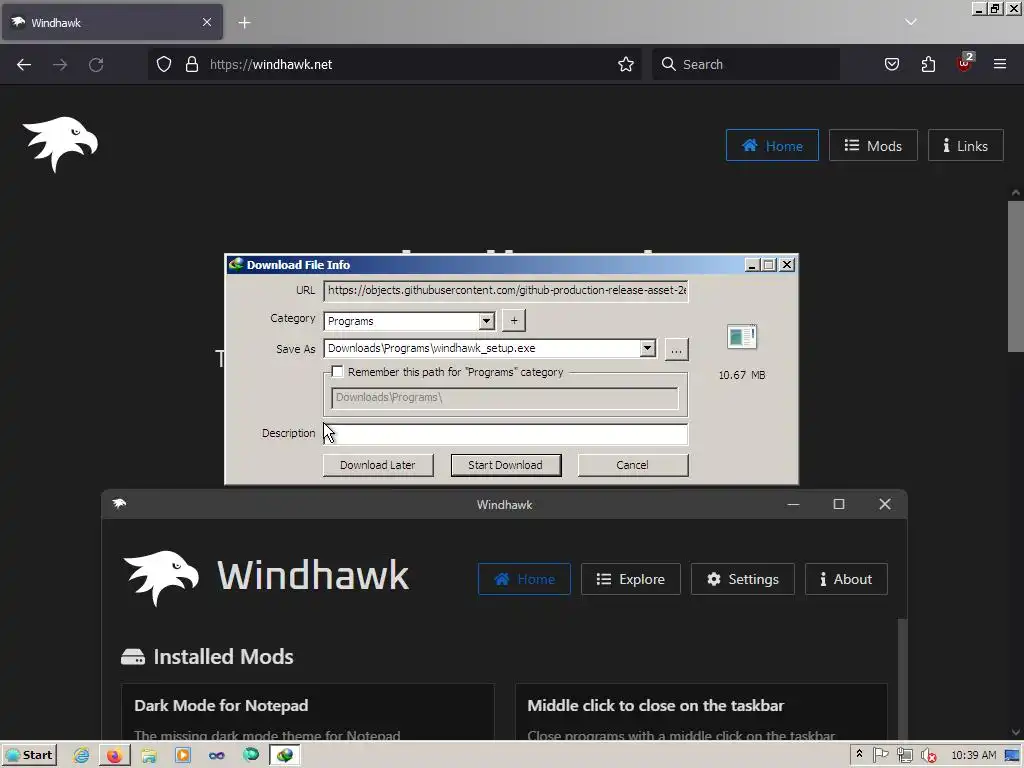This screenshot has height=768, width=1024.
Task: Open the green globe taskbar icon
Action: [x=251, y=756]
